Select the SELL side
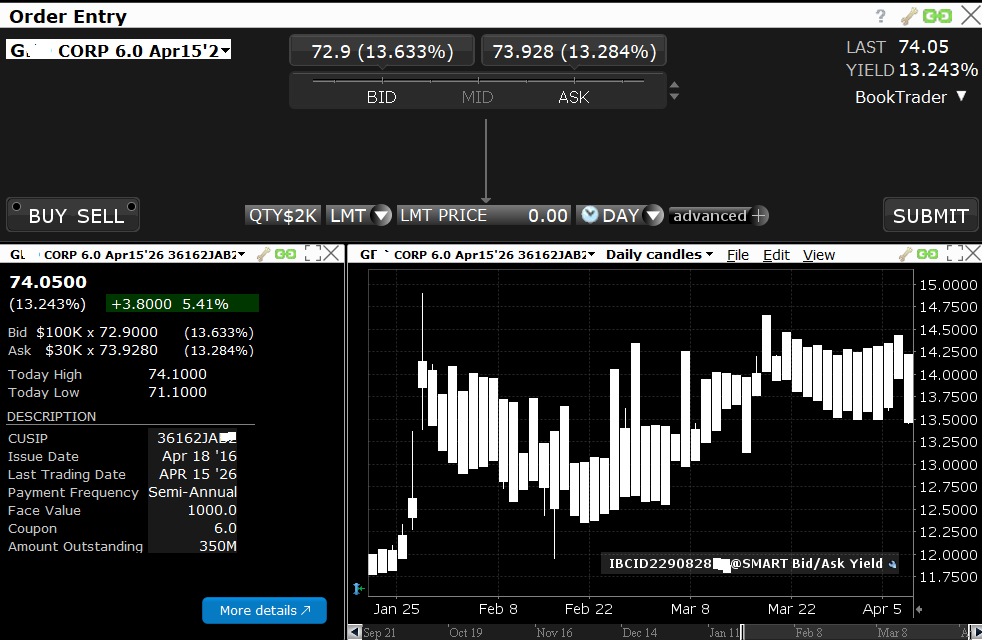 [x=101, y=216]
